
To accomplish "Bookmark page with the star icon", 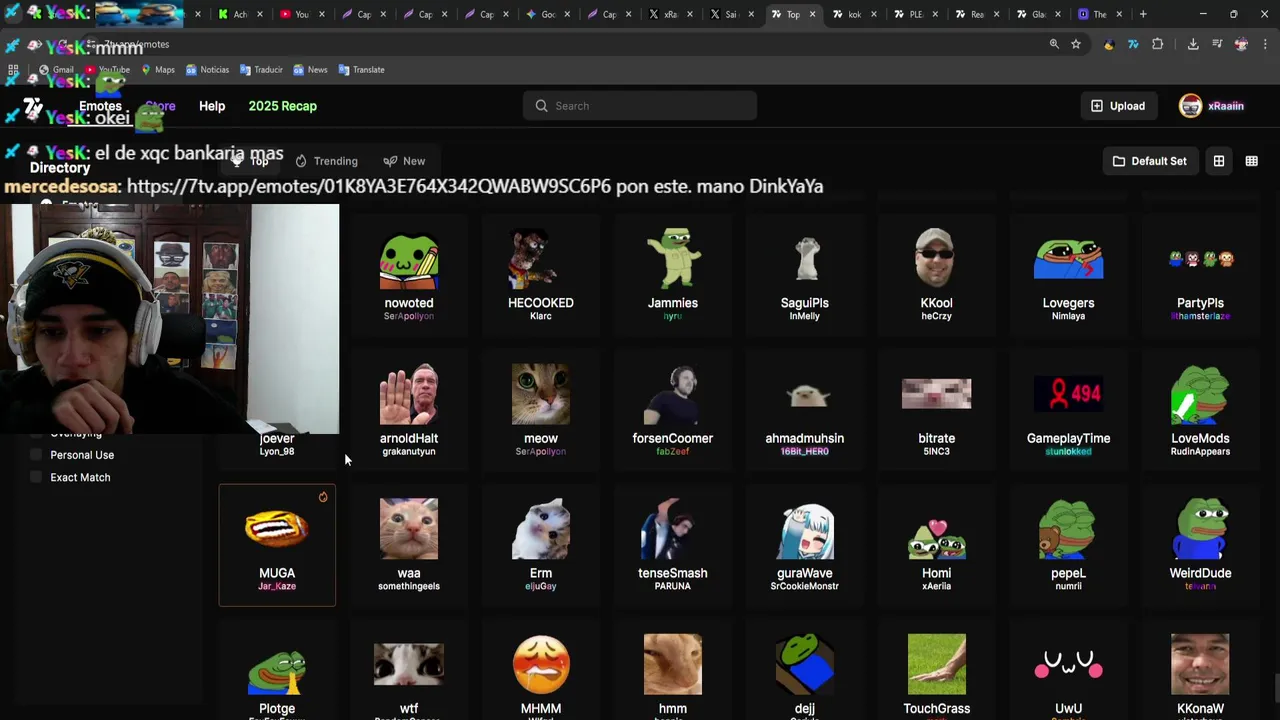I will click(1076, 44).
